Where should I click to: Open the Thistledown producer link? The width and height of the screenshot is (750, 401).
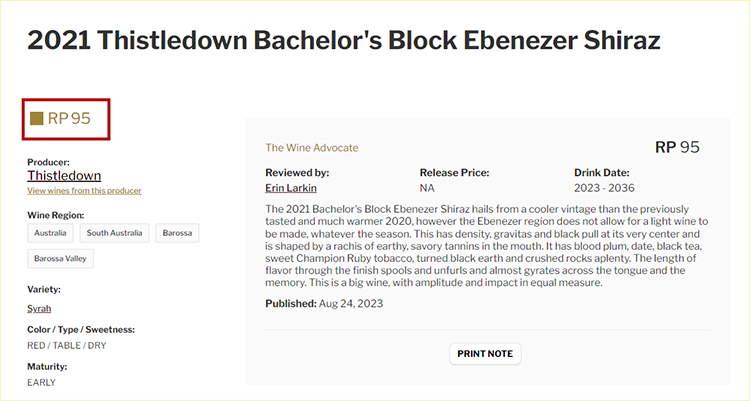[64, 176]
